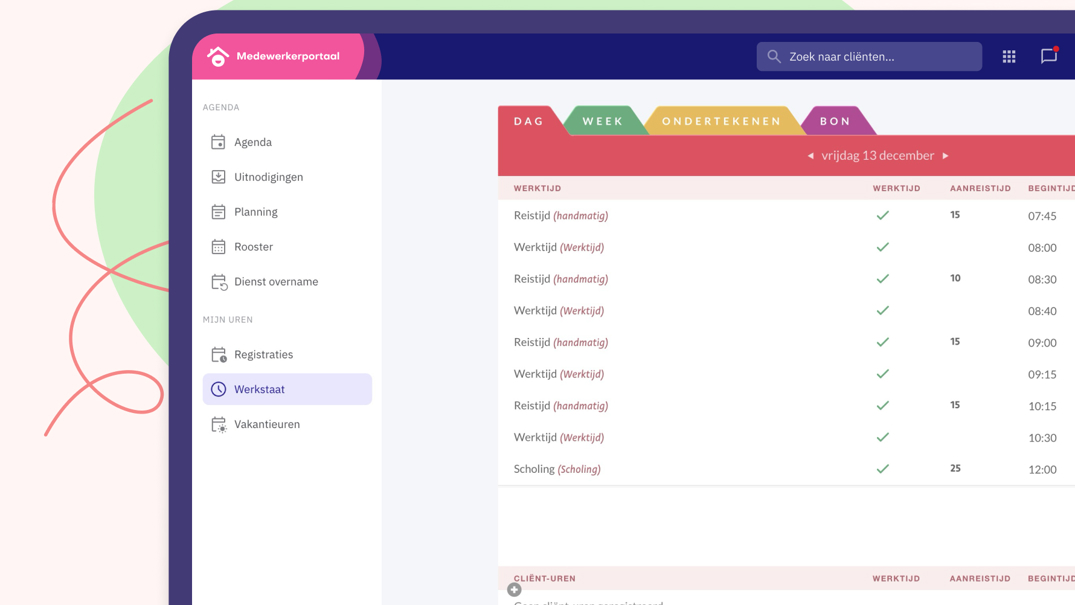Viewport: 1075px width, 605px height.
Task: Go to next day arrow
Action: coord(946,156)
